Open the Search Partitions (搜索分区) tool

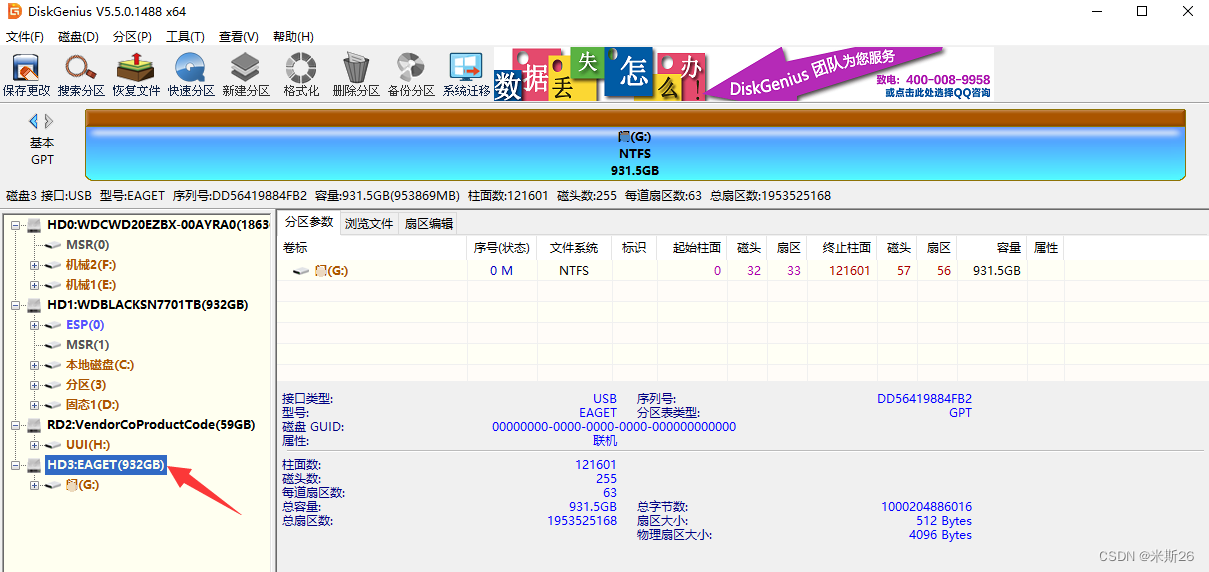click(x=80, y=75)
